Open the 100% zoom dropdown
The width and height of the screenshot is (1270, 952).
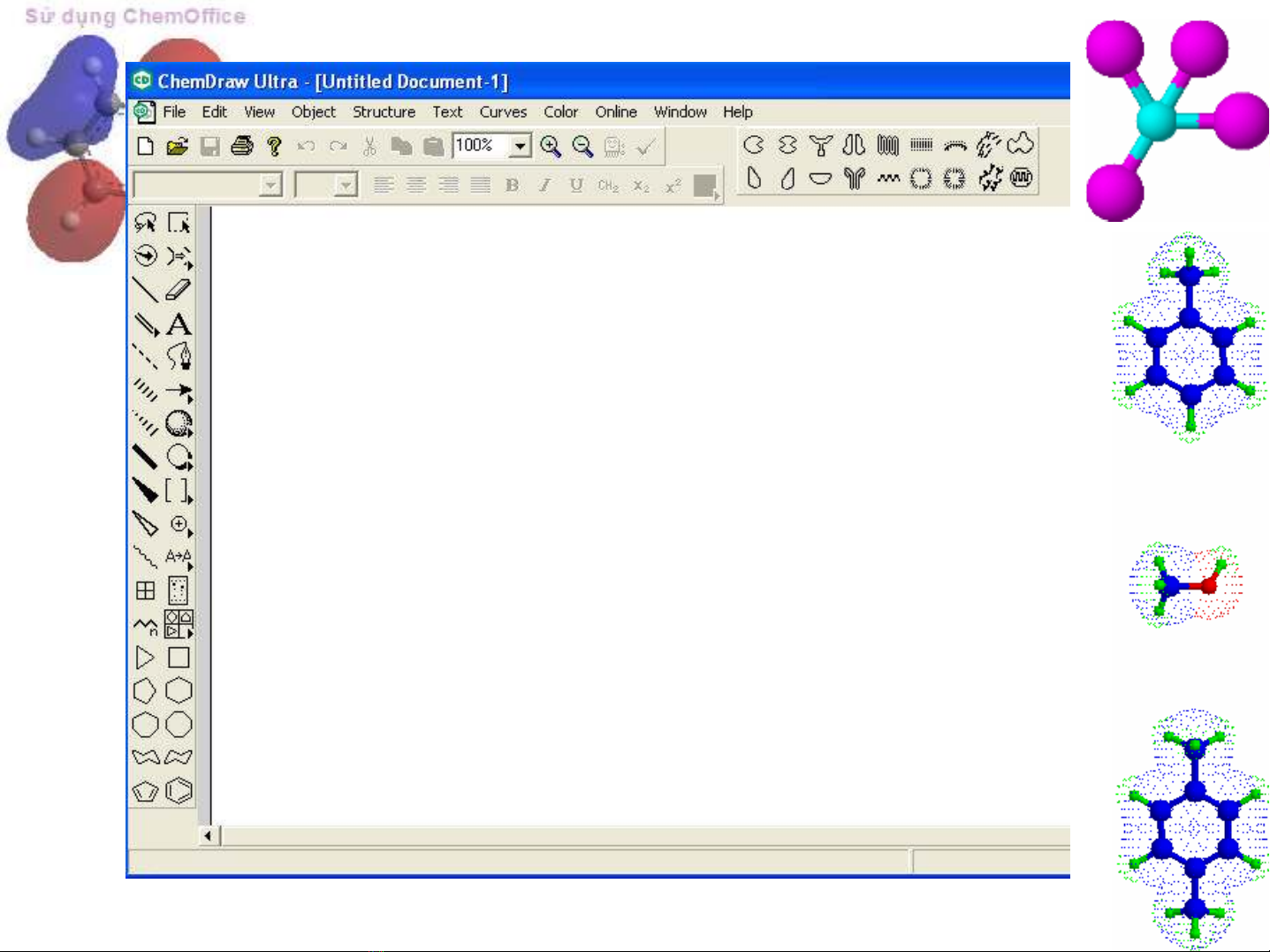pyautogui.click(x=521, y=146)
